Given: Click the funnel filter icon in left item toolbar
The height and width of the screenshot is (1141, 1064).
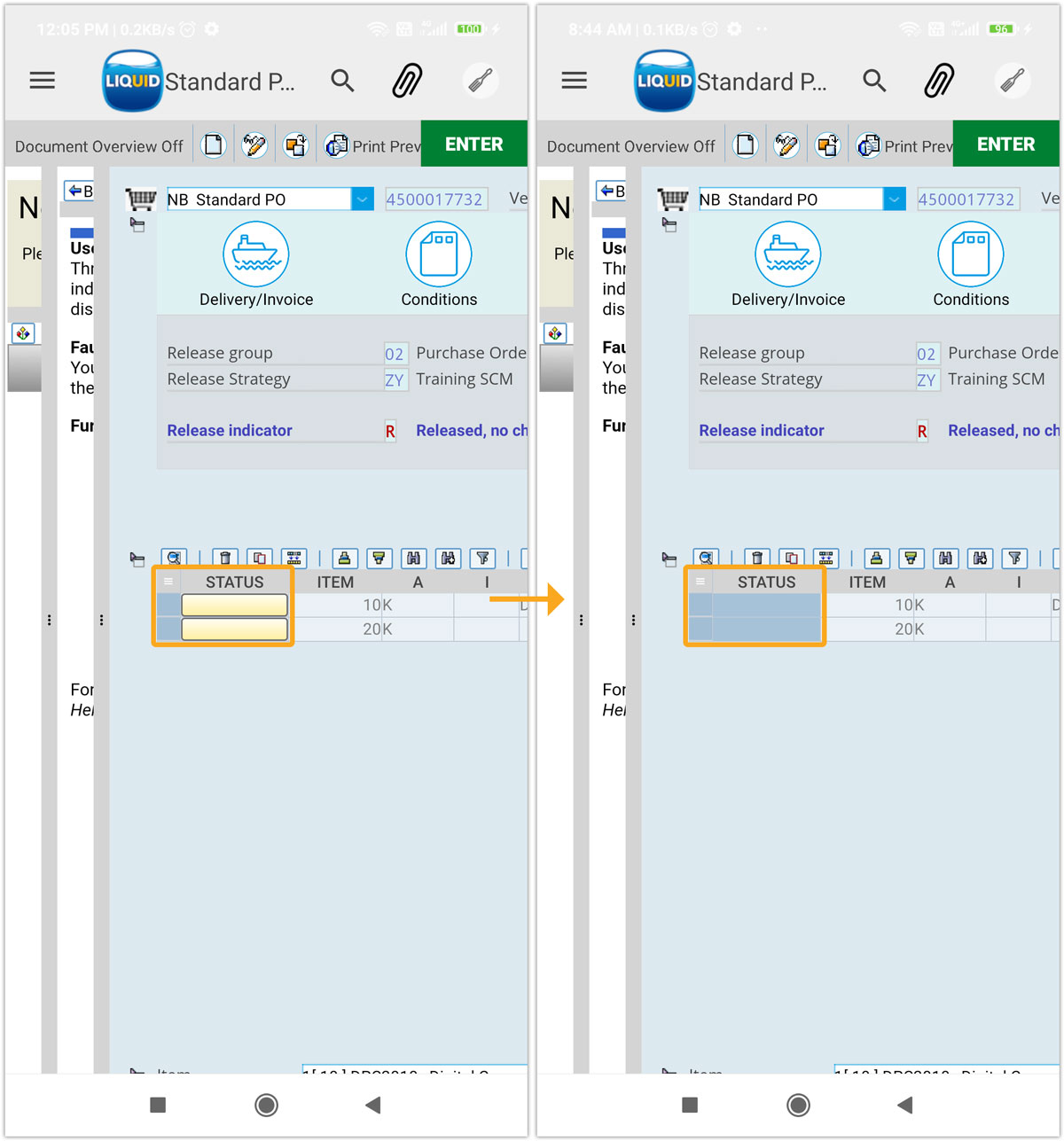Looking at the screenshot, I should pyautogui.click(x=482, y=558).
